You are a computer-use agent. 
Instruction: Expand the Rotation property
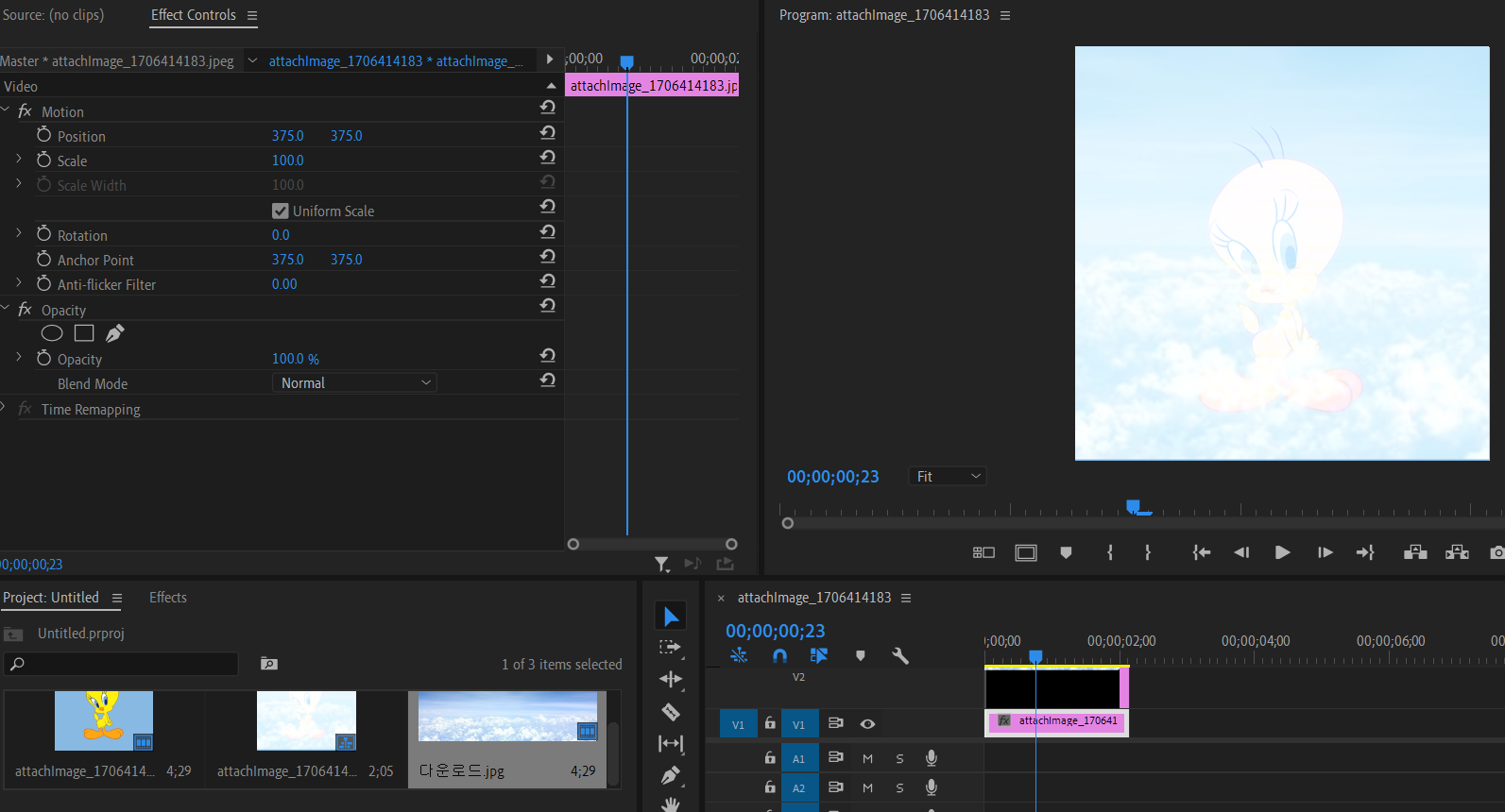[19, 233]
